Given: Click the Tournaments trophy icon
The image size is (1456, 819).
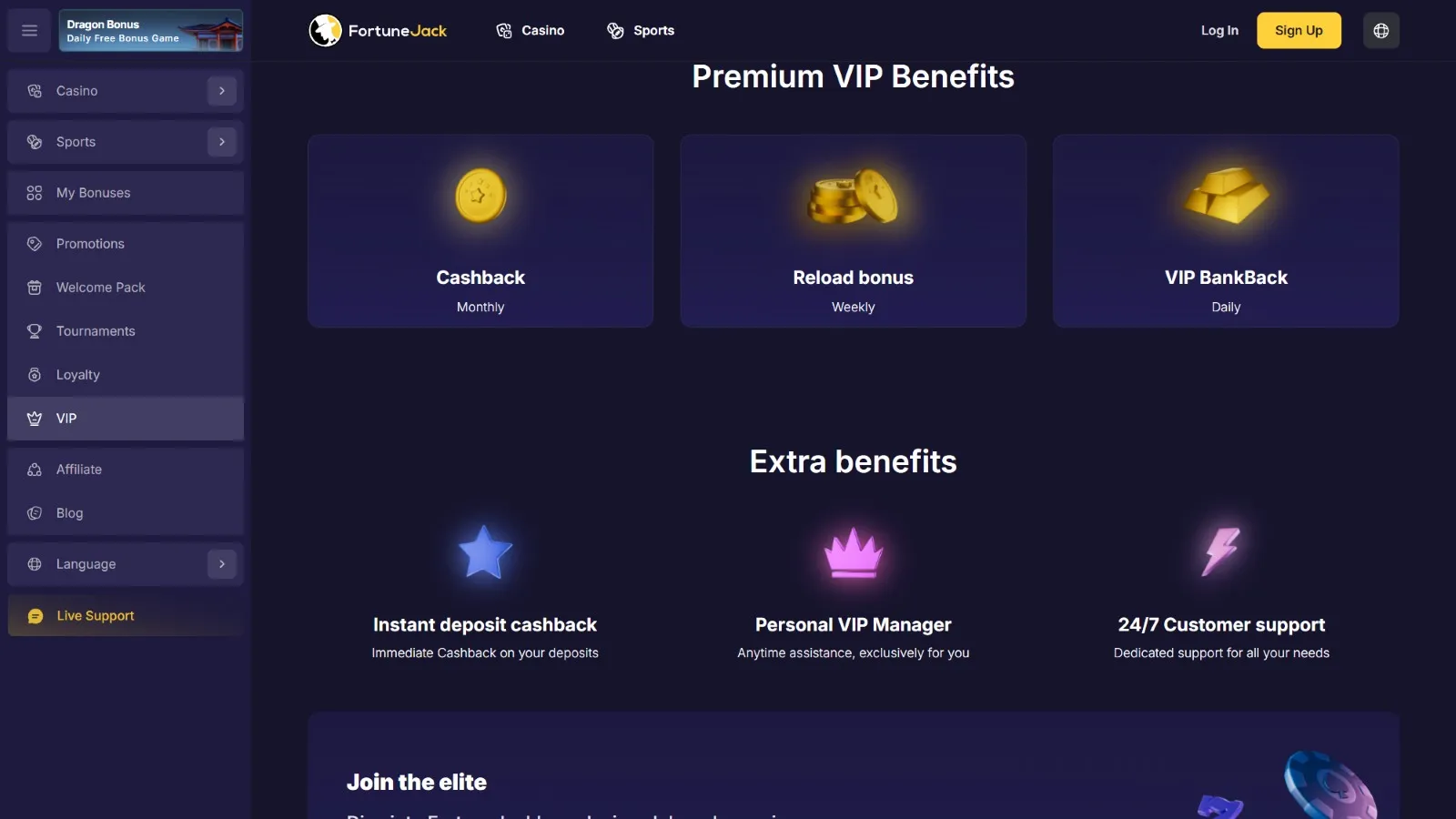Looking at the screenshot, I should [35, 331].
